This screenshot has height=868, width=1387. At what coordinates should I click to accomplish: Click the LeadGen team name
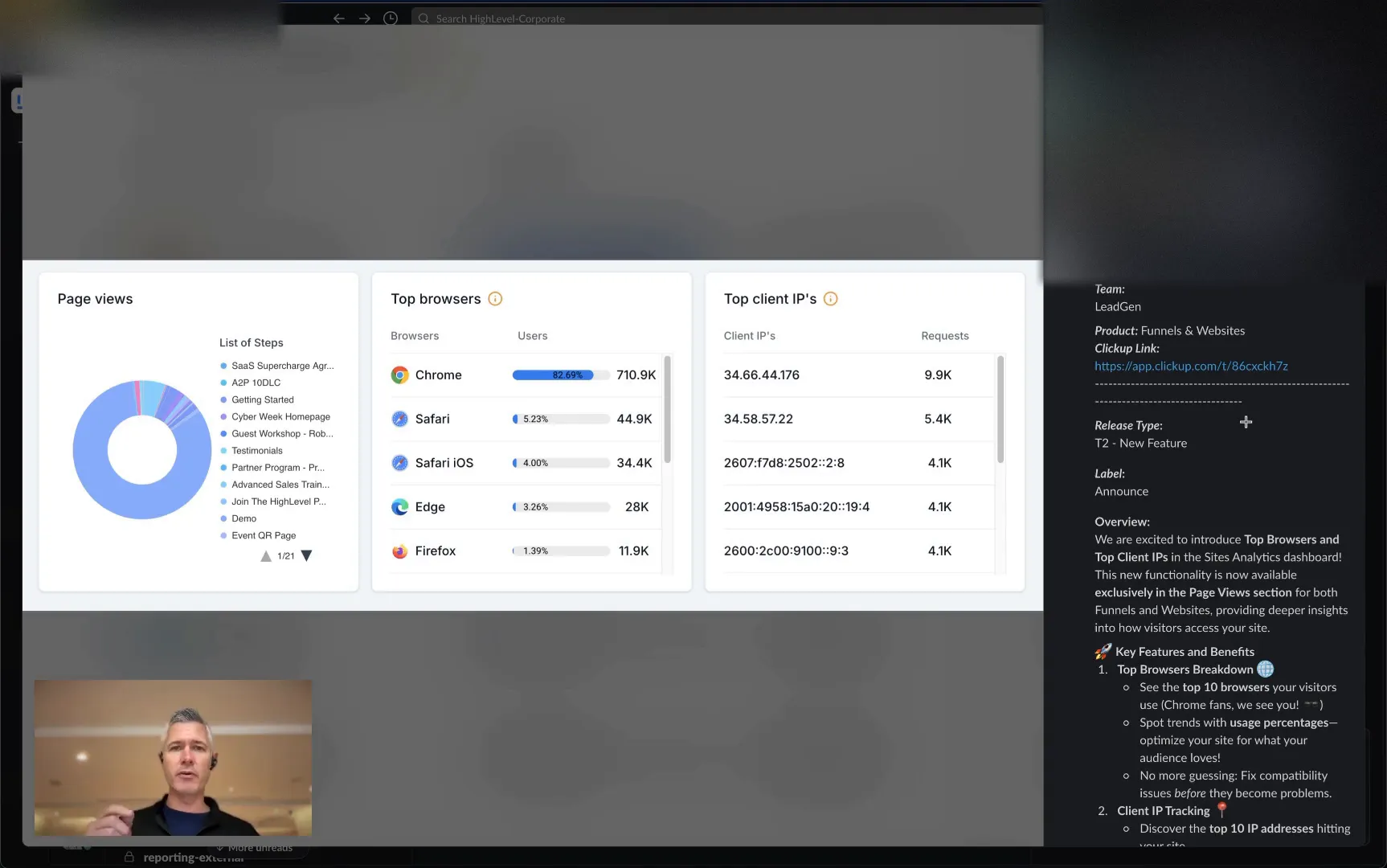tap(1118, 306)
